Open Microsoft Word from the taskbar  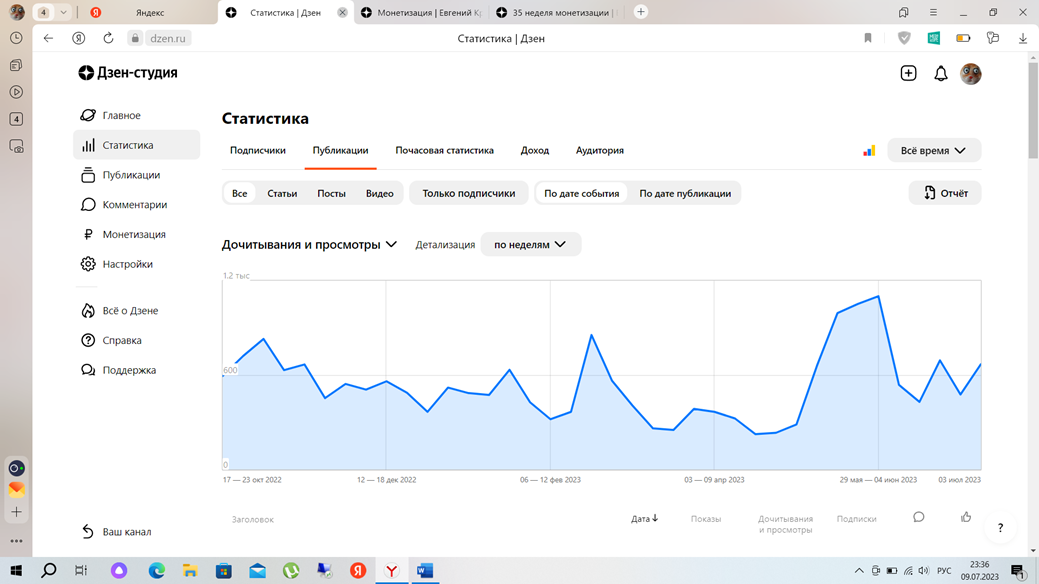[x=425, y=571]
